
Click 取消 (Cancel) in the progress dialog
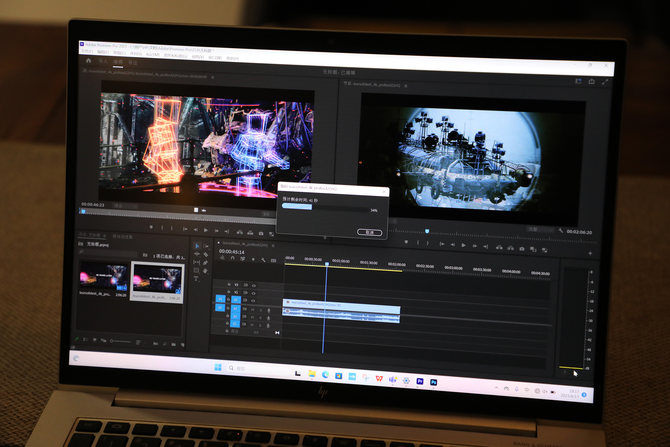(370, 232)
